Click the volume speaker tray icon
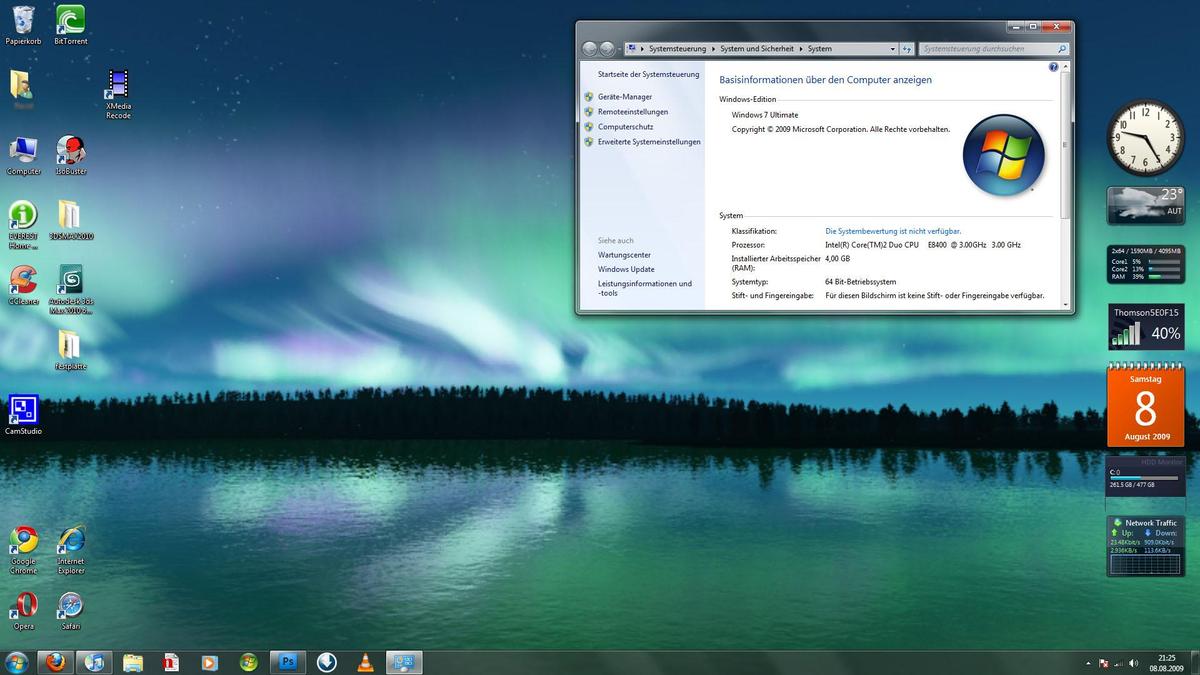1200x675 pixels. pos(1133,663)
